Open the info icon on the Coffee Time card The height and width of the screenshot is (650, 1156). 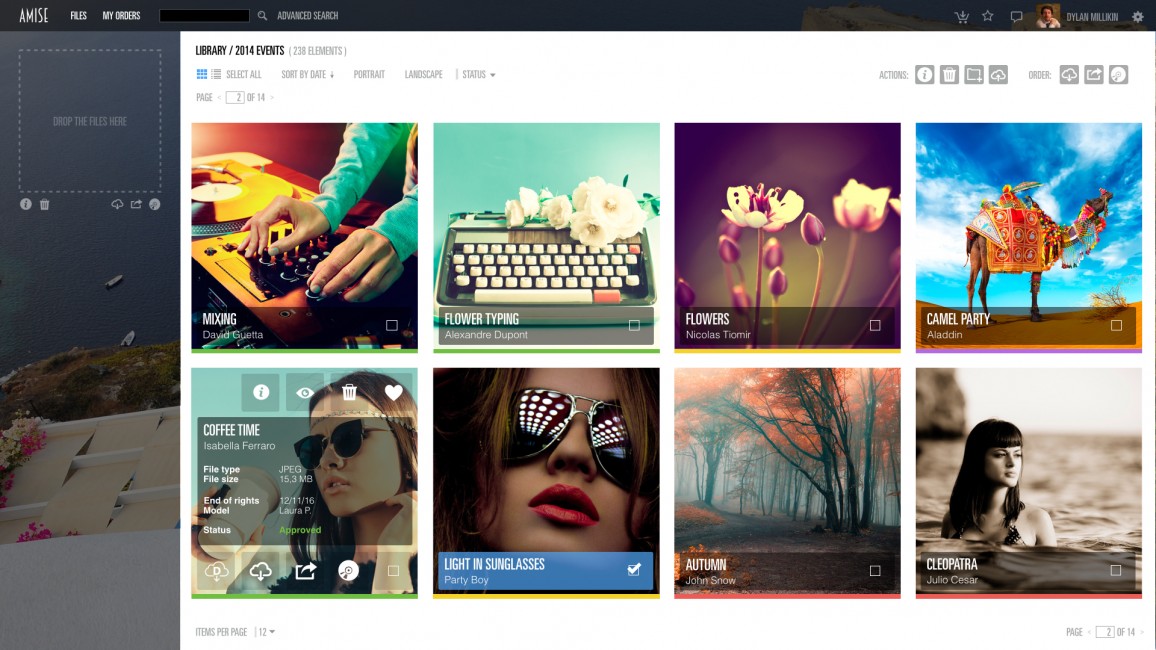[260, 392]
